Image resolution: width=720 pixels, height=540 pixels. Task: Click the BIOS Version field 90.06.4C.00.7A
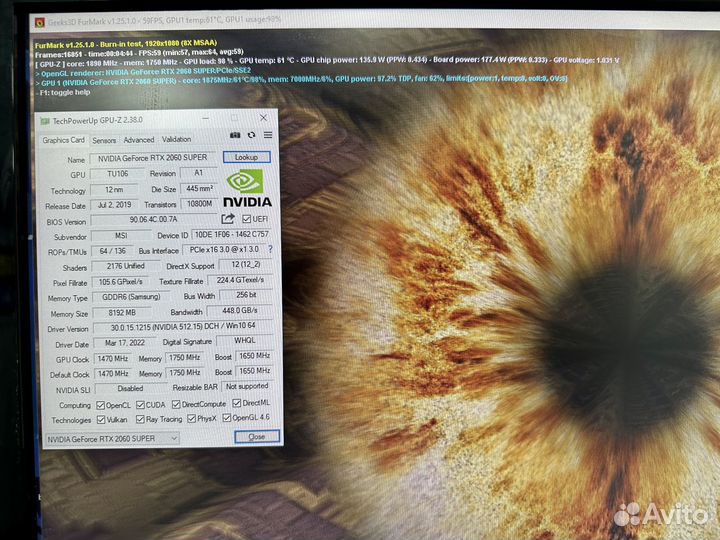coord(154,219)
